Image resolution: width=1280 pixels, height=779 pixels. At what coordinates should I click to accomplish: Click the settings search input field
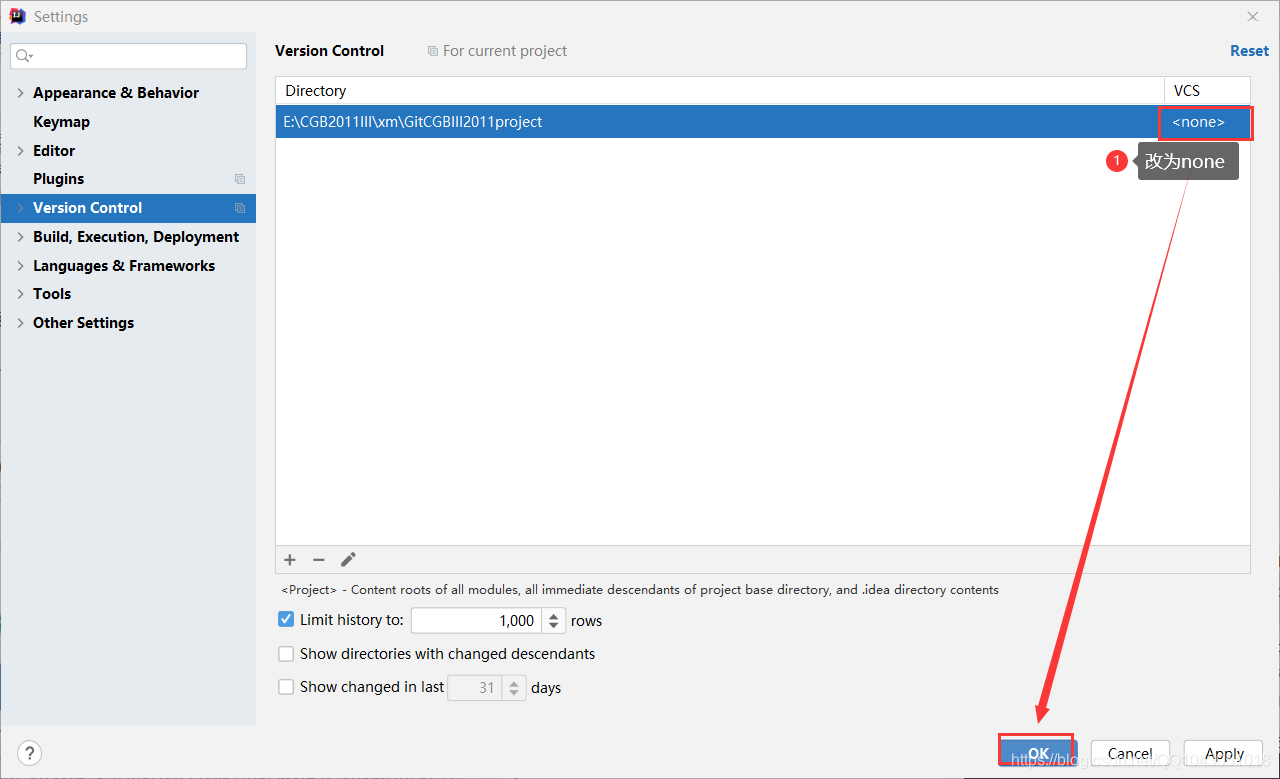point(129,56)
